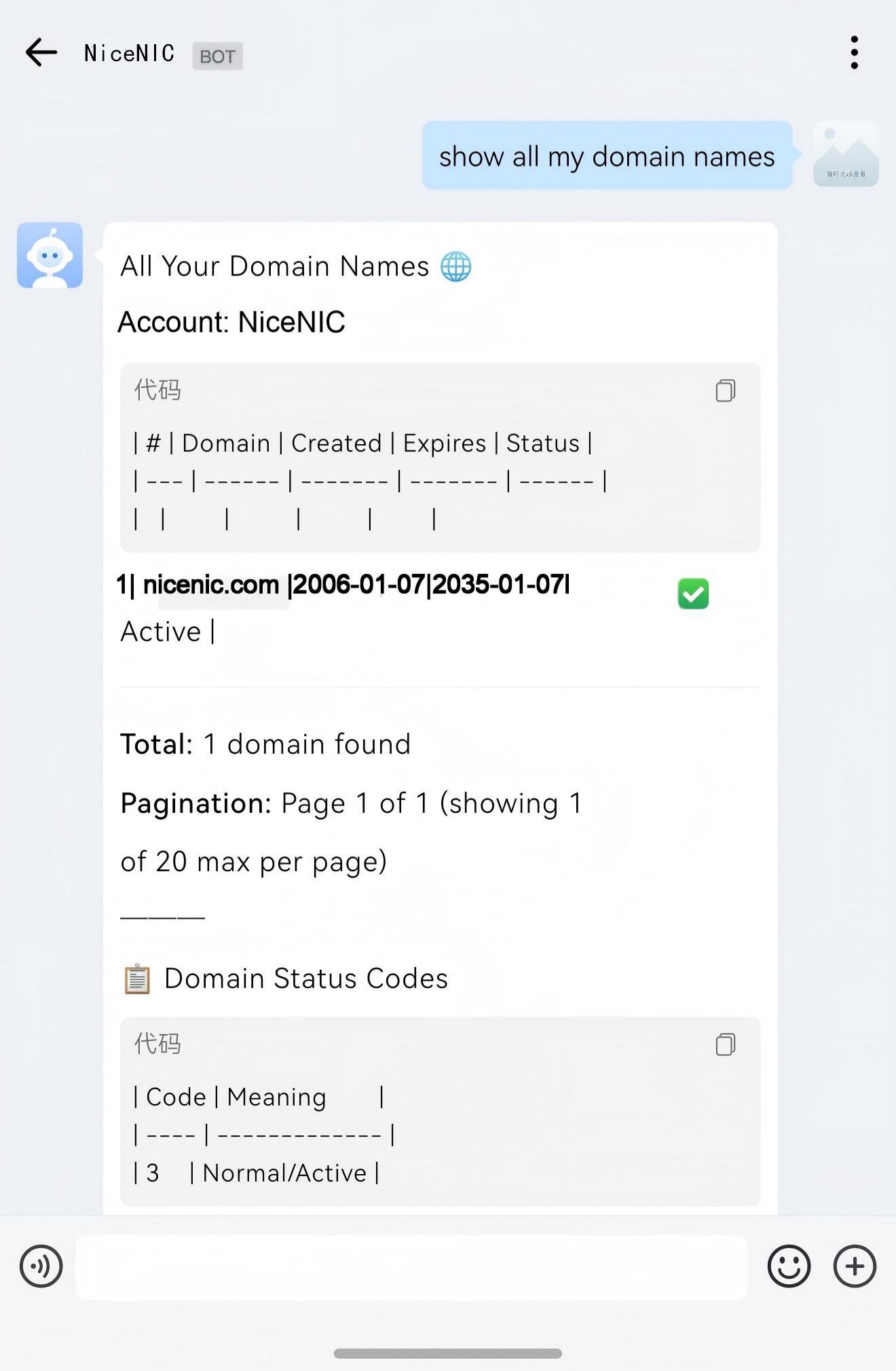Screen dimensions: 896x1371
Task: Tap the table header row with 'Expires'
Action: coord(362,443)
